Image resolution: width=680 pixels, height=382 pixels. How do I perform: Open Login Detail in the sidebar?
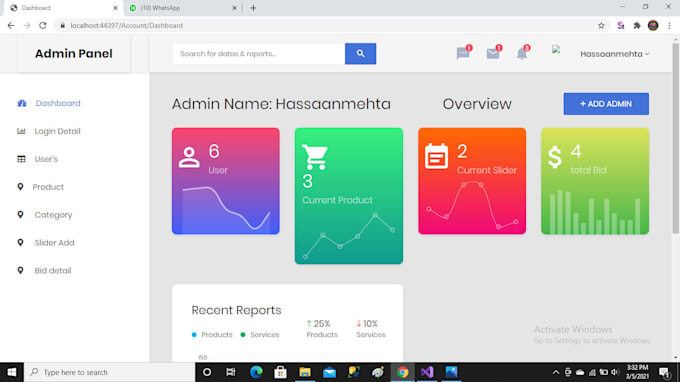point(57,131)
